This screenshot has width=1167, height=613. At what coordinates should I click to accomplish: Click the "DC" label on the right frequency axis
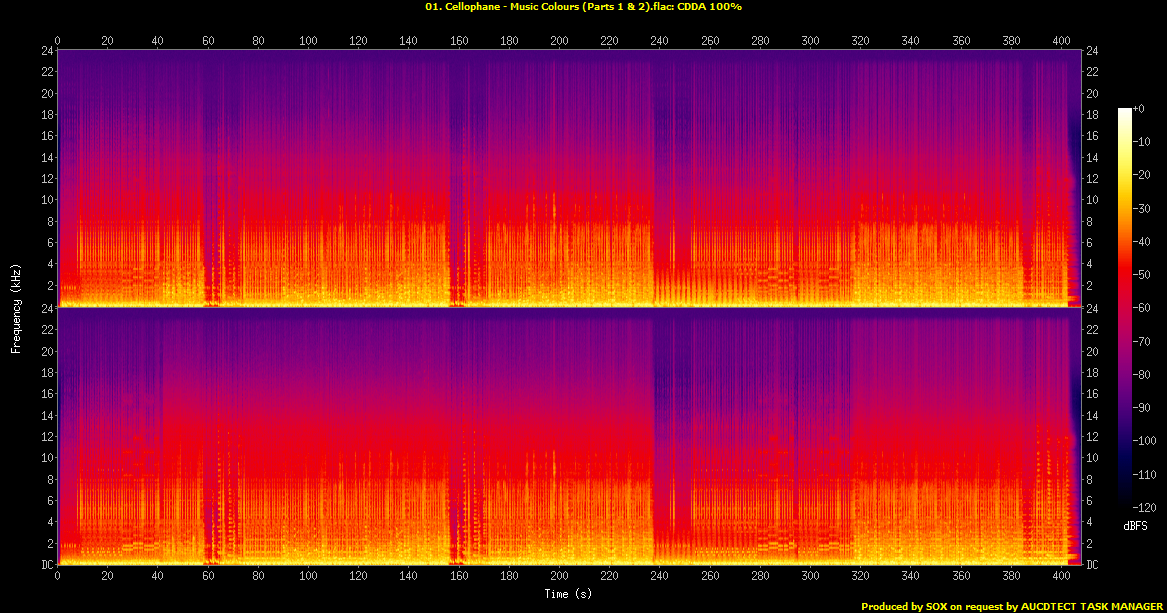pos(1092,565)
